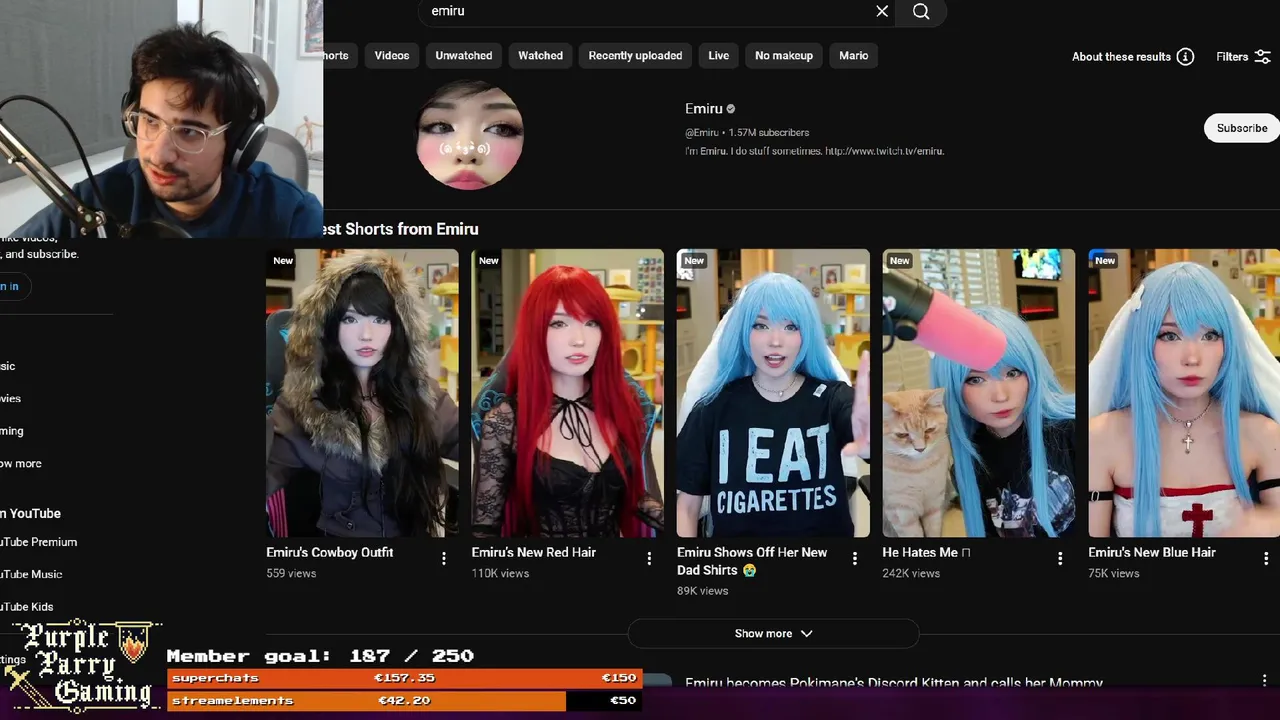Screen dimensions: 1280x720
Task: Click the 110K views text
Action: click(x=500, y=574)
